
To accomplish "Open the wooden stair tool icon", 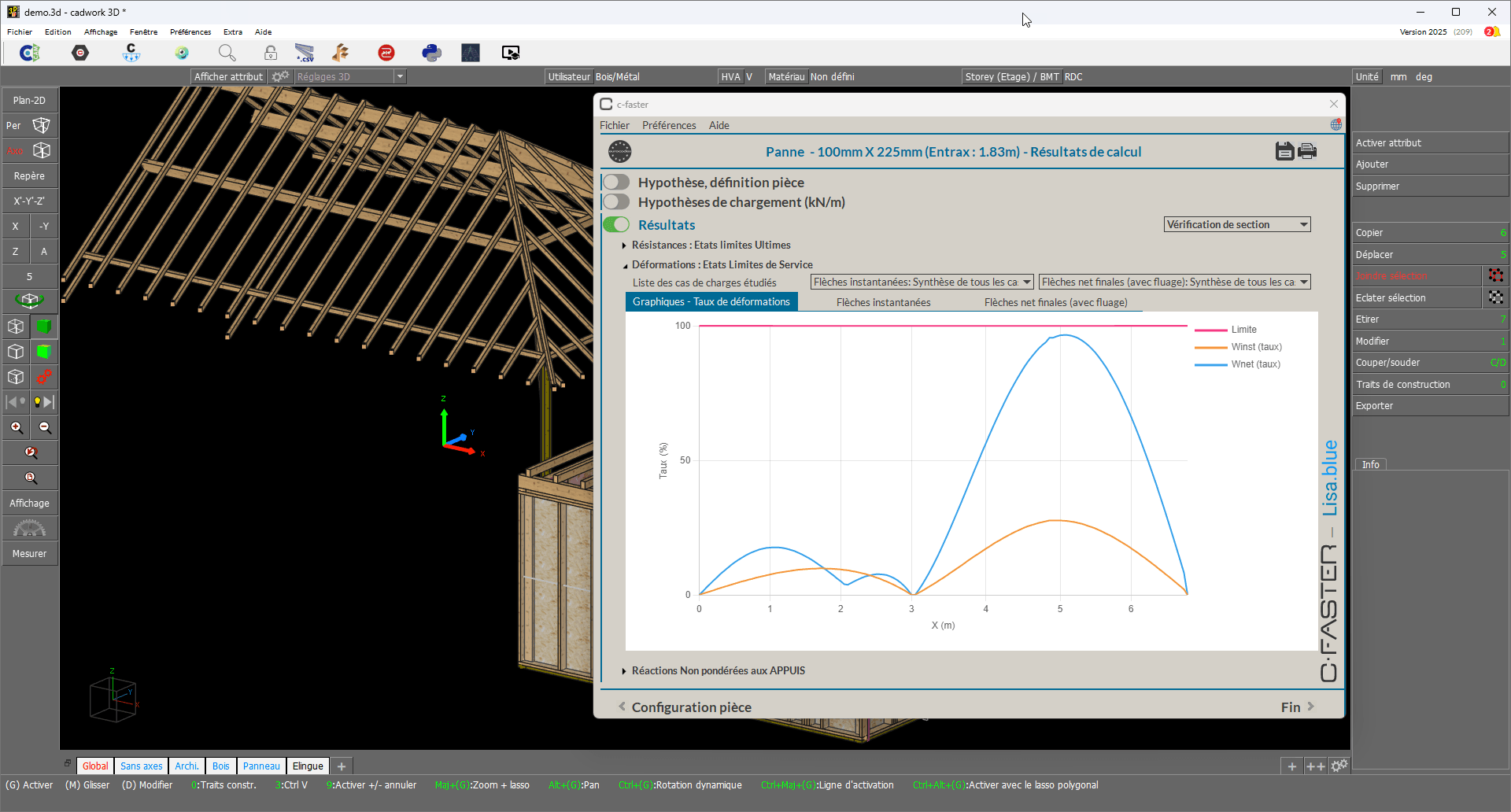I will [341, 53].
